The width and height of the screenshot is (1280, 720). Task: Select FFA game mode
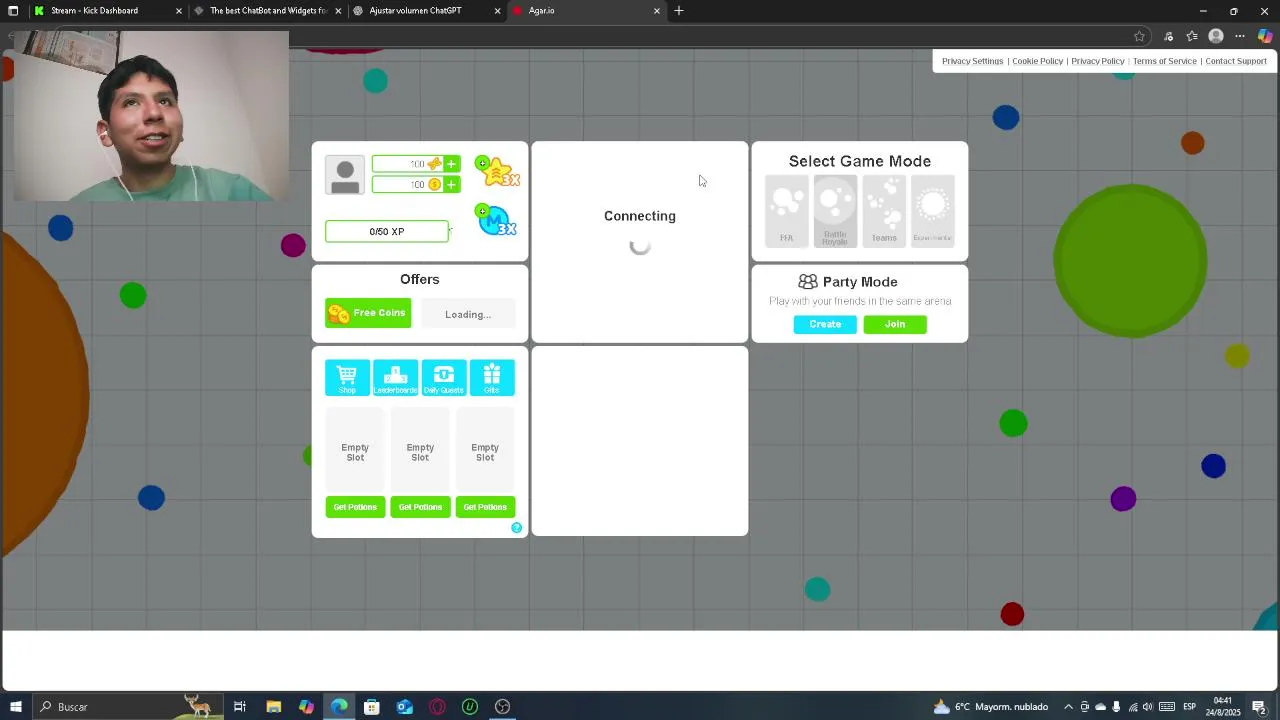(x=786, y=210)
